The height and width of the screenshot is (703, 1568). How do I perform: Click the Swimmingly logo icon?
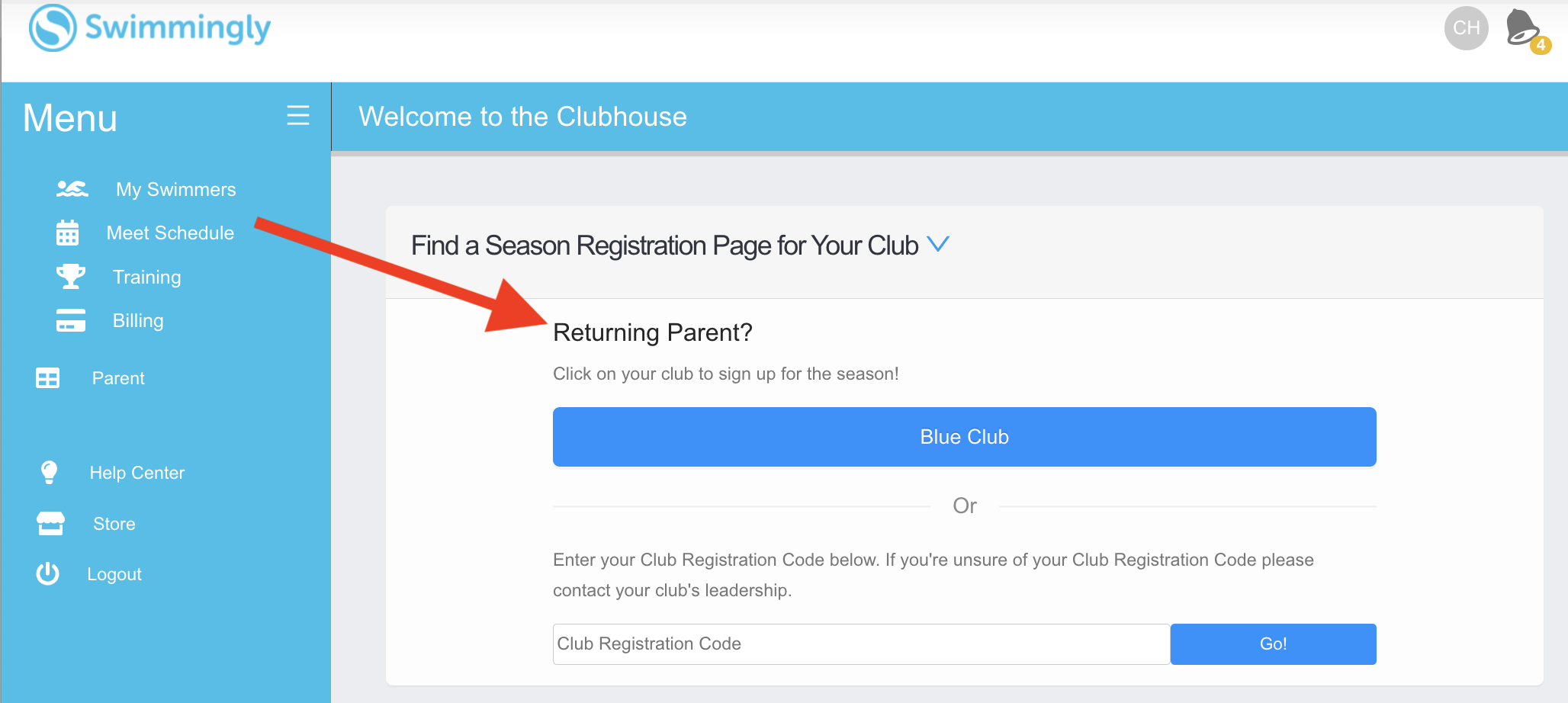coord(53,28)
